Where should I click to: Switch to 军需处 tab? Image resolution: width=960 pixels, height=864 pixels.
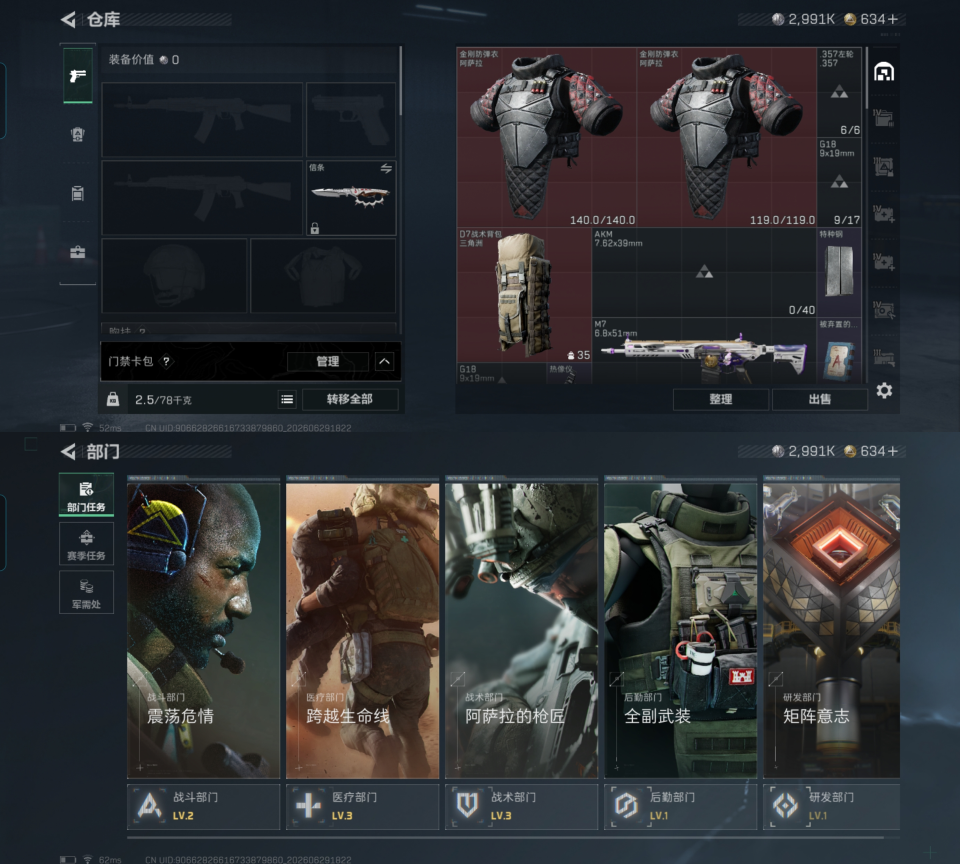[86, 592]
